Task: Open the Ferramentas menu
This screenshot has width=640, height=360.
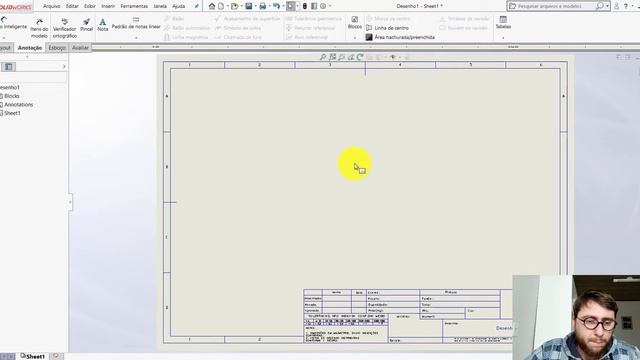Action: (x=134, y=6)
